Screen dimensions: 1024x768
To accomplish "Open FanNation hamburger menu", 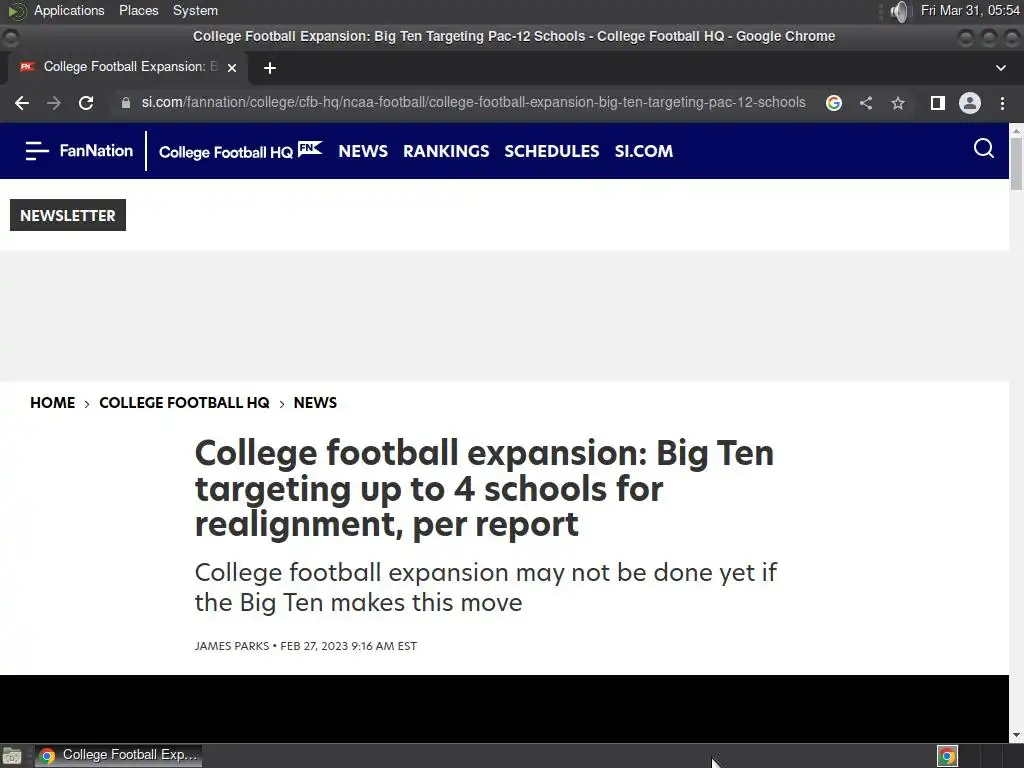I will pos(37,150).
